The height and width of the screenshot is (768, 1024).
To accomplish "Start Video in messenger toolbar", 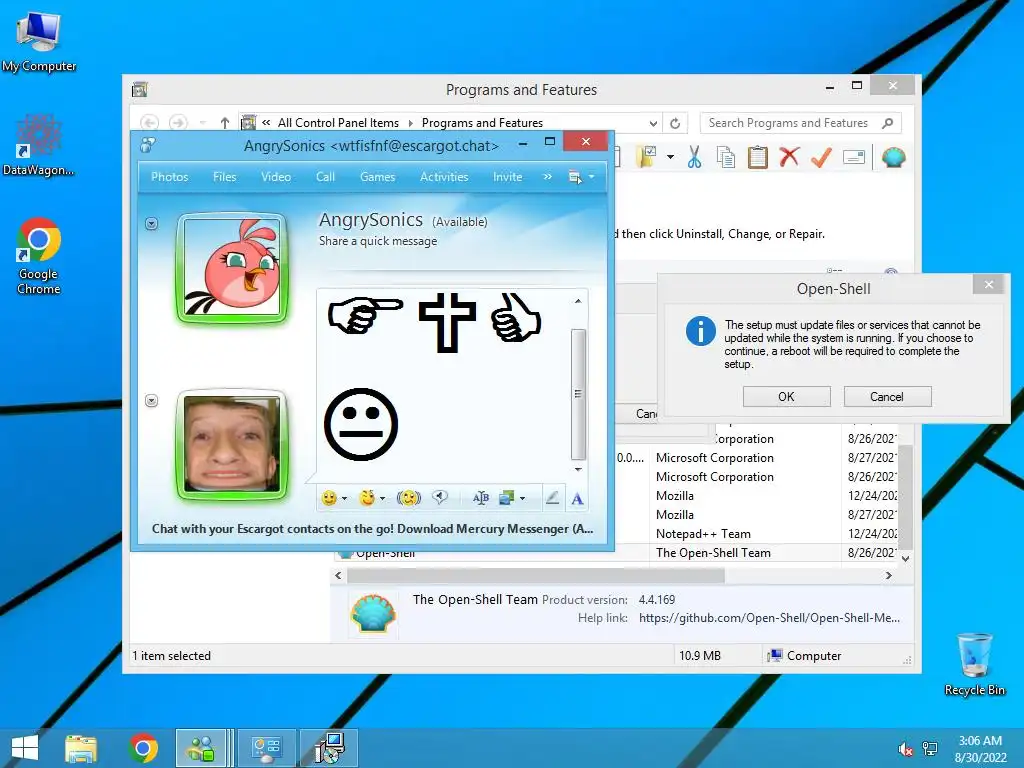I will pyautogui.click(x=276, y=177).
